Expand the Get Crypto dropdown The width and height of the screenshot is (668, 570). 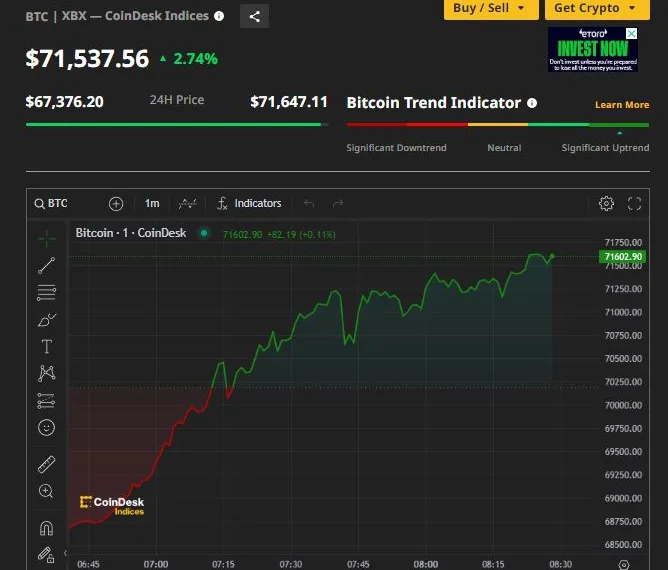coord(597,9)
